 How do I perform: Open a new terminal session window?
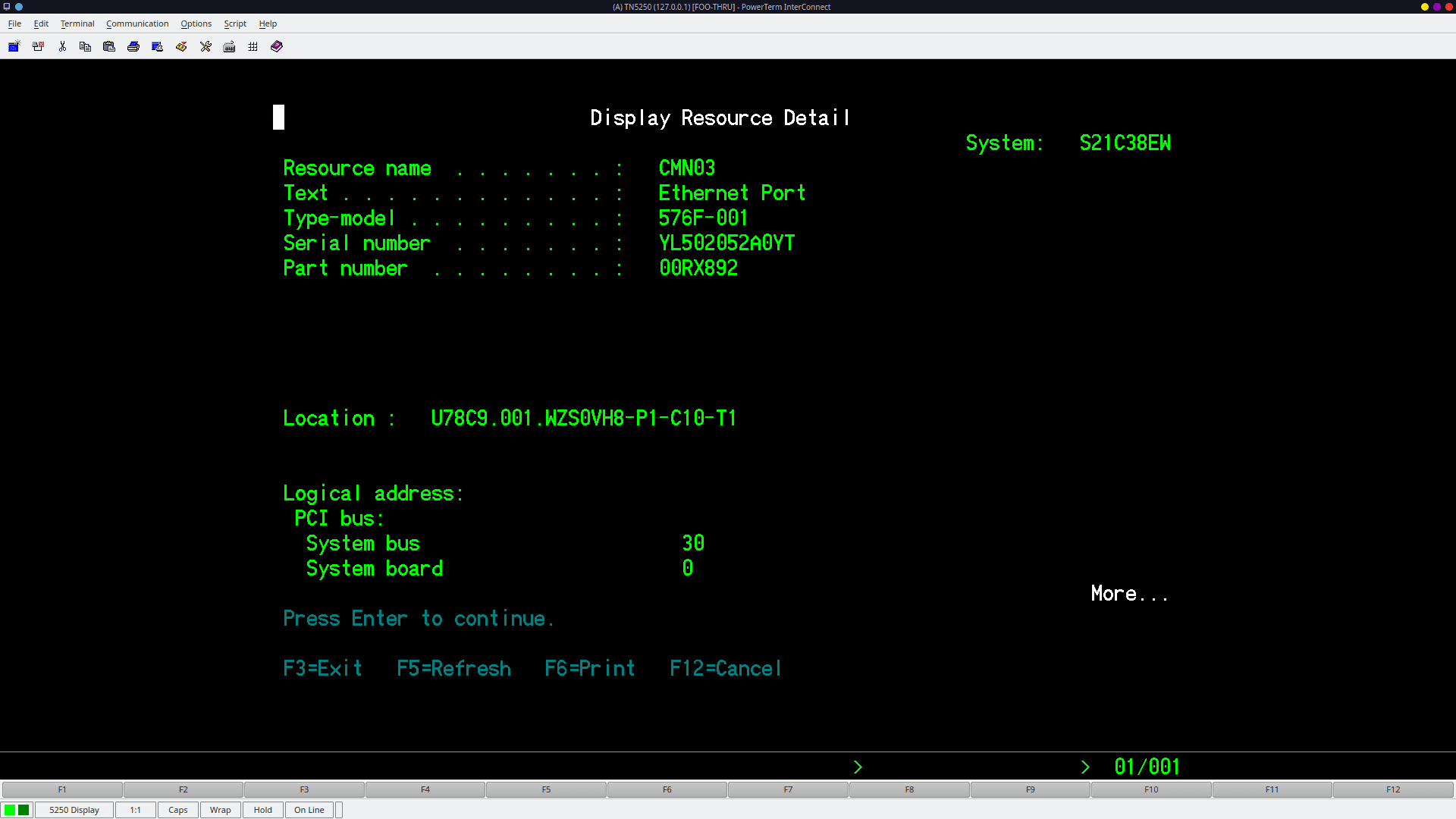14,46
